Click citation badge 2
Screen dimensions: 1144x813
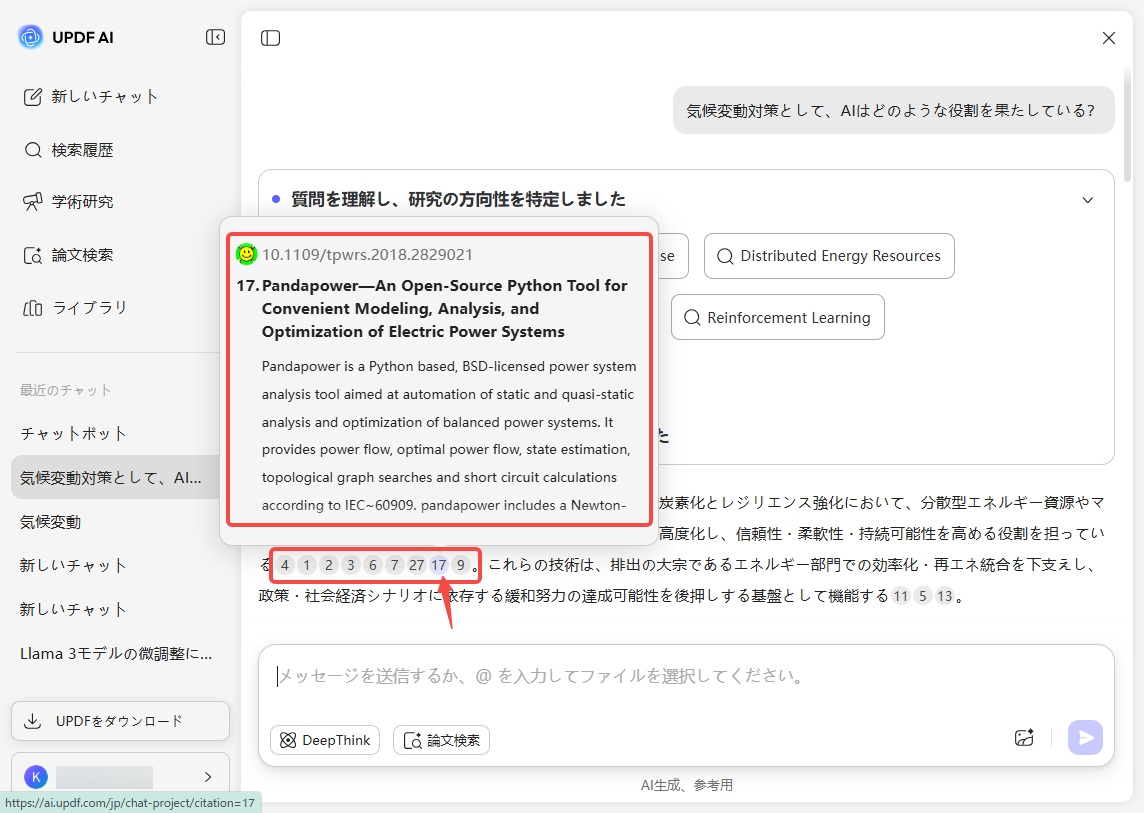(x=328, y=565)
